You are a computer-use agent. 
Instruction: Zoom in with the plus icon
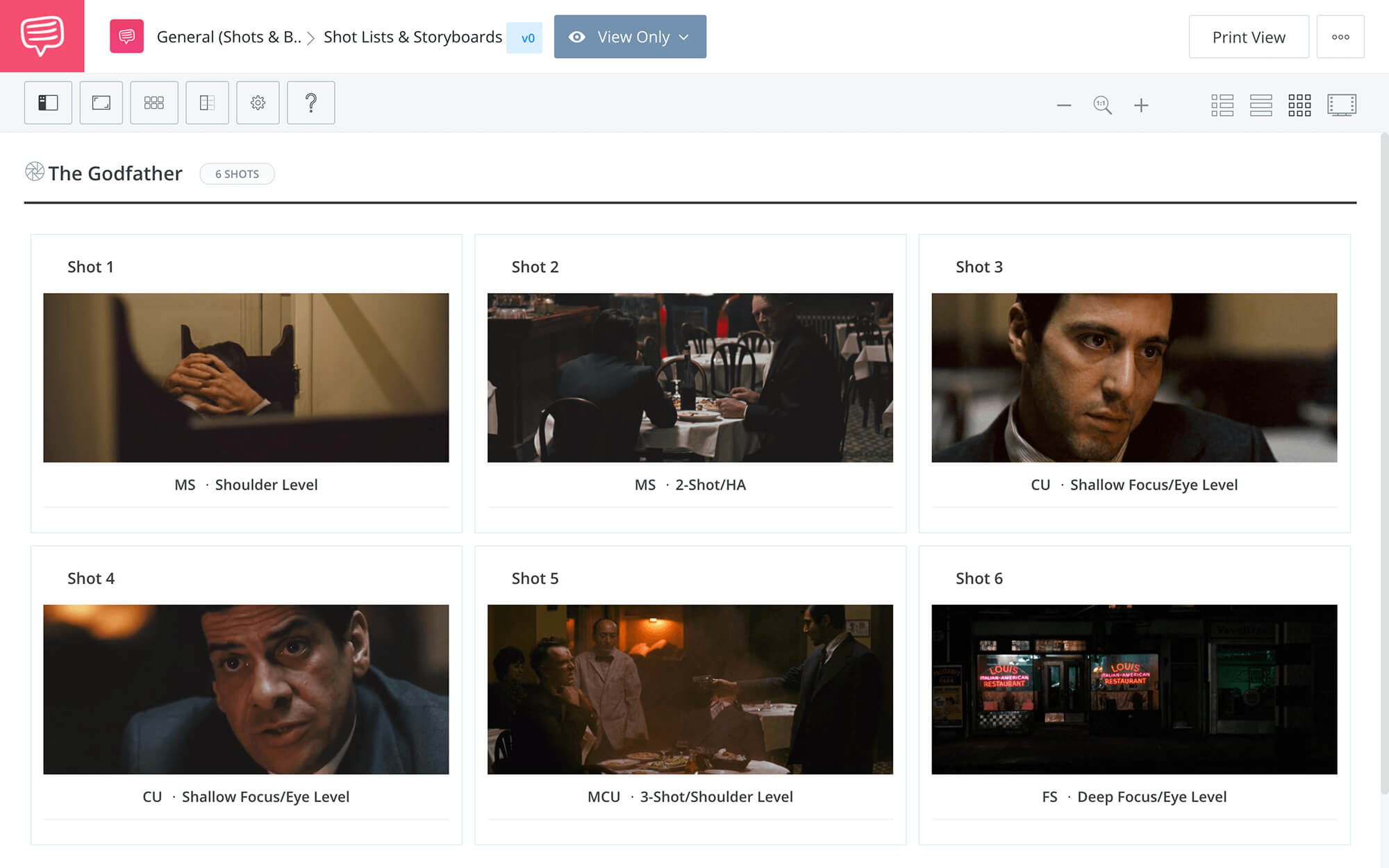(1141, 106)
